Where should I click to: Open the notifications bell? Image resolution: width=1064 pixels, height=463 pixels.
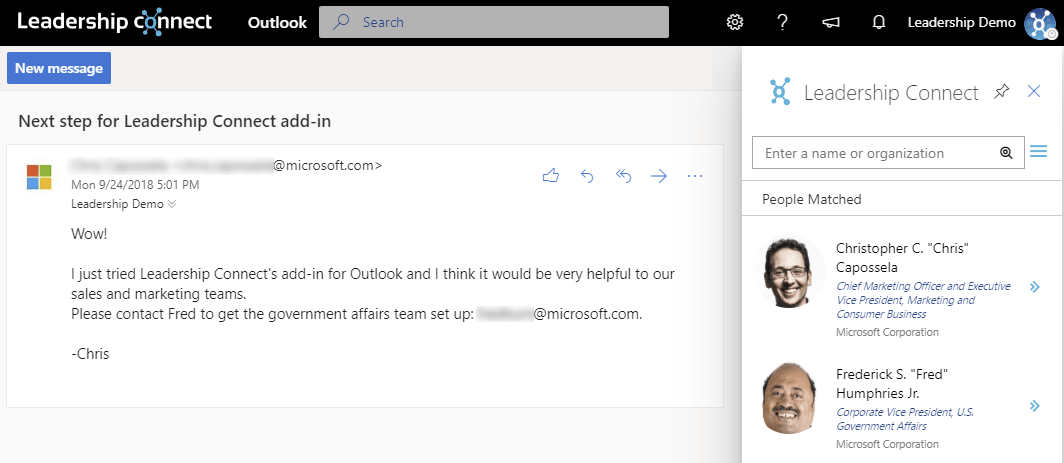(x=879, y=22)
